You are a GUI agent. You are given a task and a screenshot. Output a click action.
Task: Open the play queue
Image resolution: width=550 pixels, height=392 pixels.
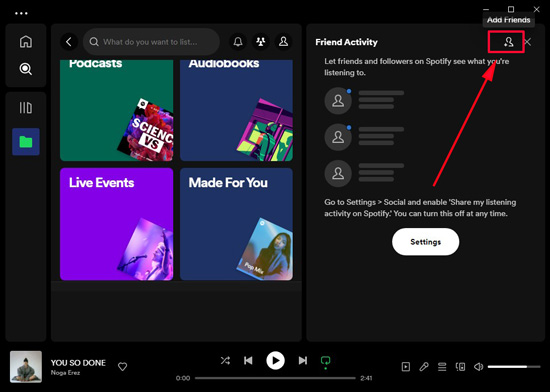click(442, 367)
